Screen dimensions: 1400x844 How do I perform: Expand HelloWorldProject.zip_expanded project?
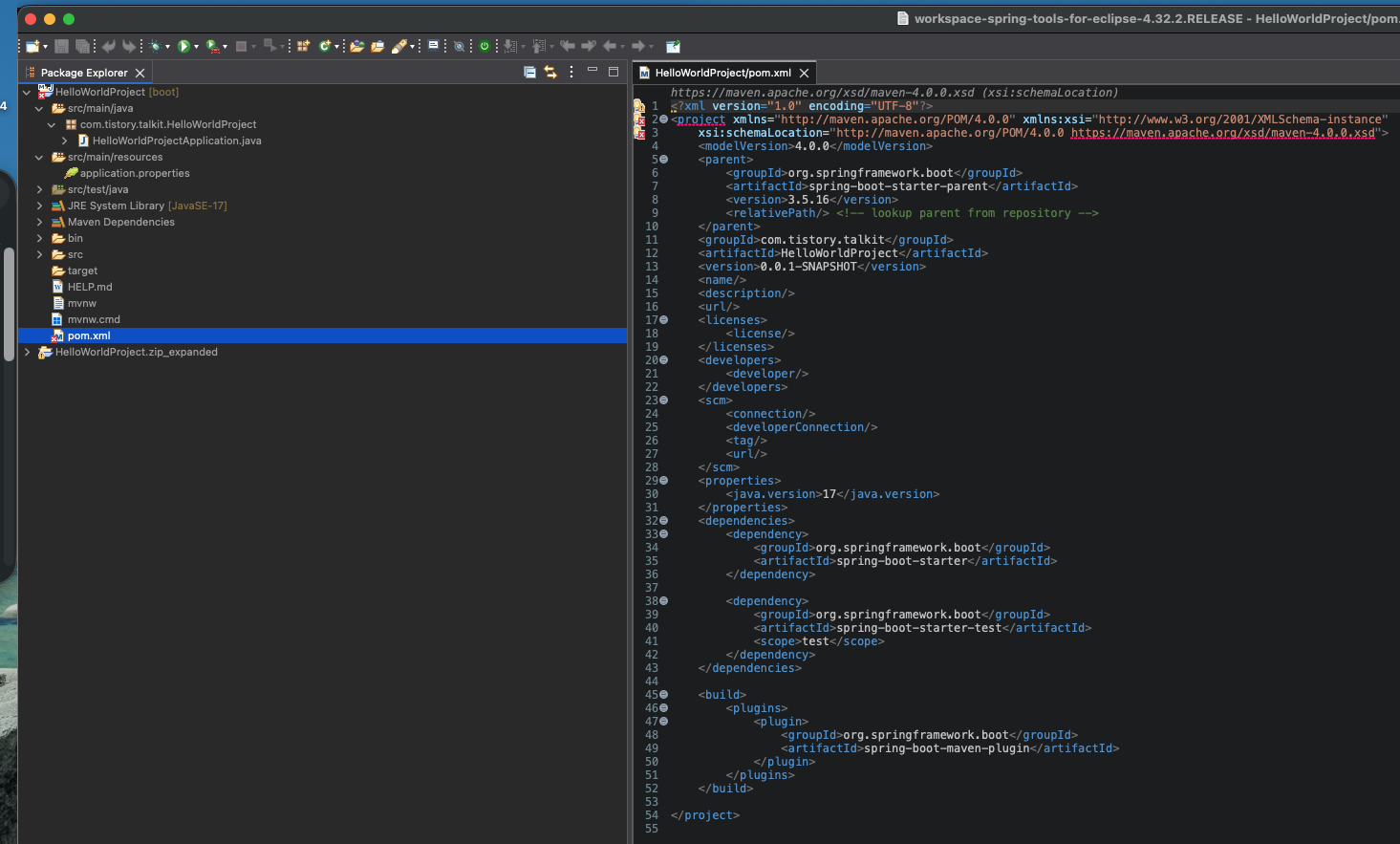(27, 353)
